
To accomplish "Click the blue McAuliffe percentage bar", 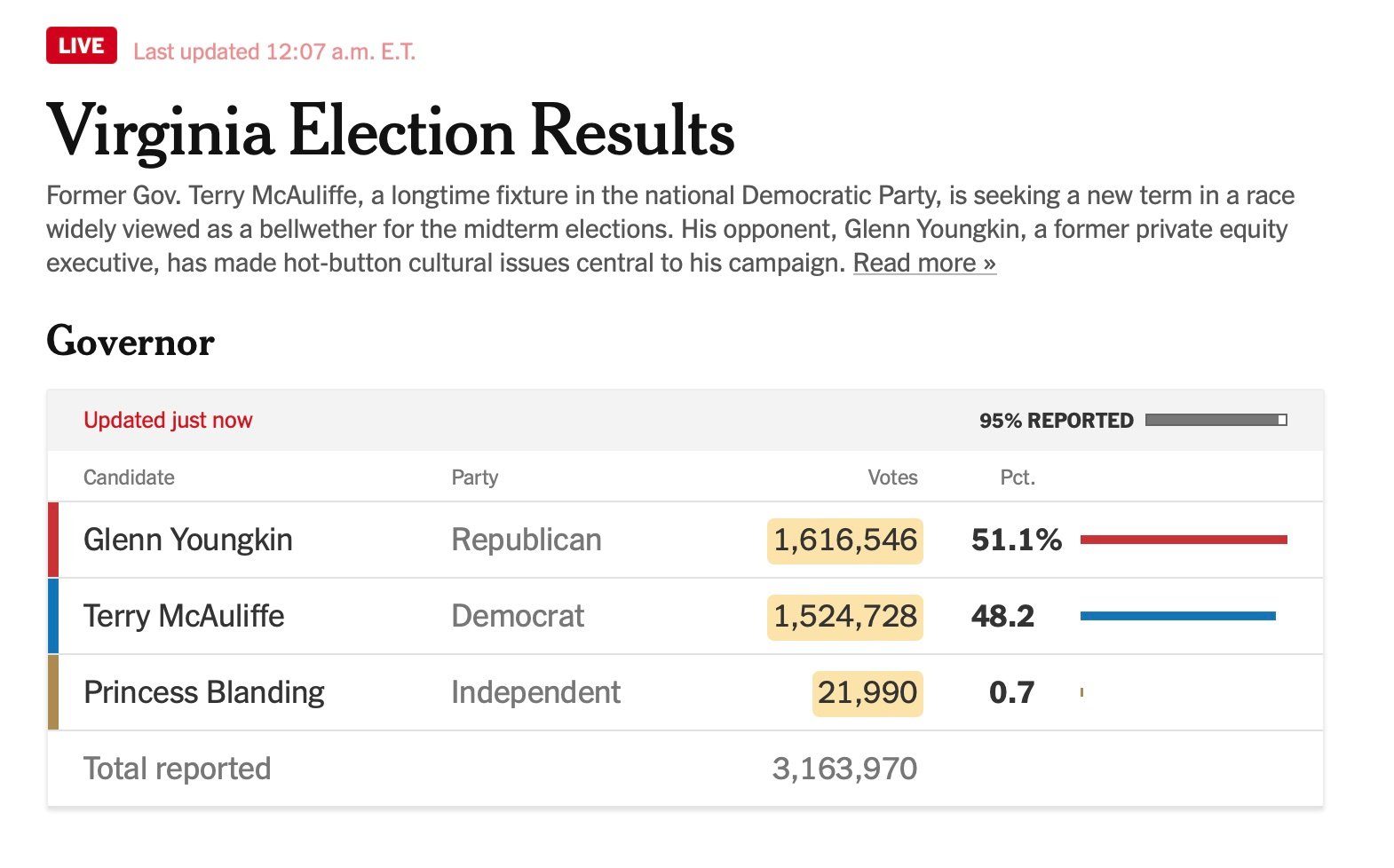I will coord(1177,616).
